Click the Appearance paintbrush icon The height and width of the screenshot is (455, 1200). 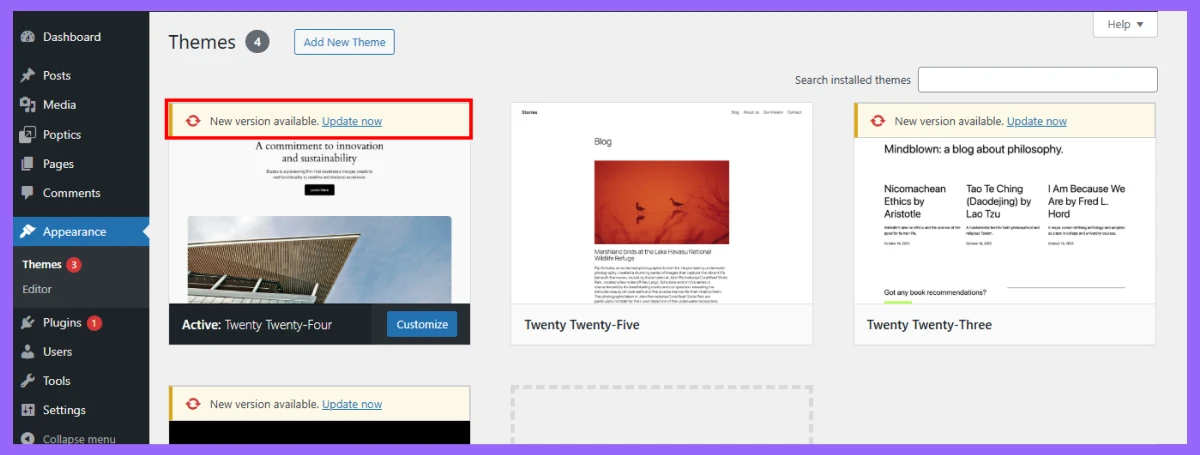[28, 232]
